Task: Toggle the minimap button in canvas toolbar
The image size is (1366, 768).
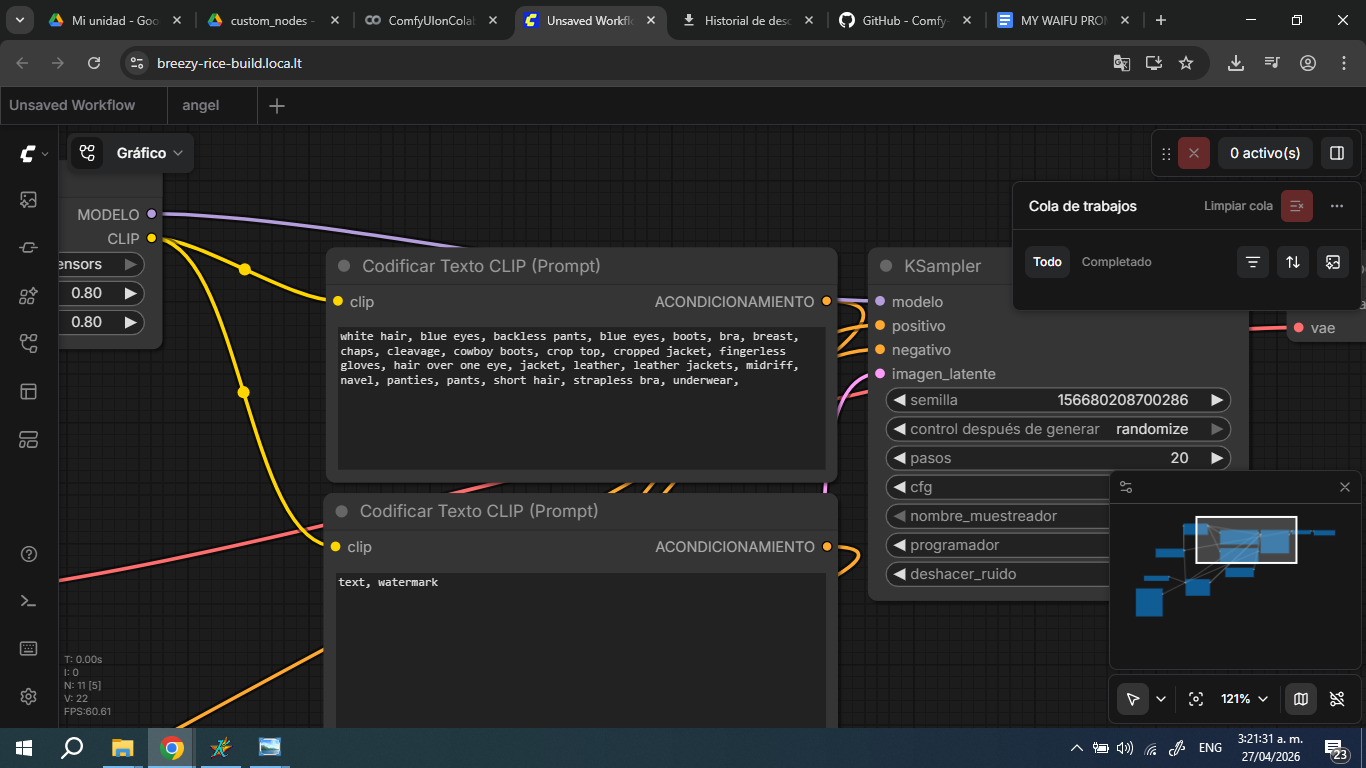Action: 1300,699
